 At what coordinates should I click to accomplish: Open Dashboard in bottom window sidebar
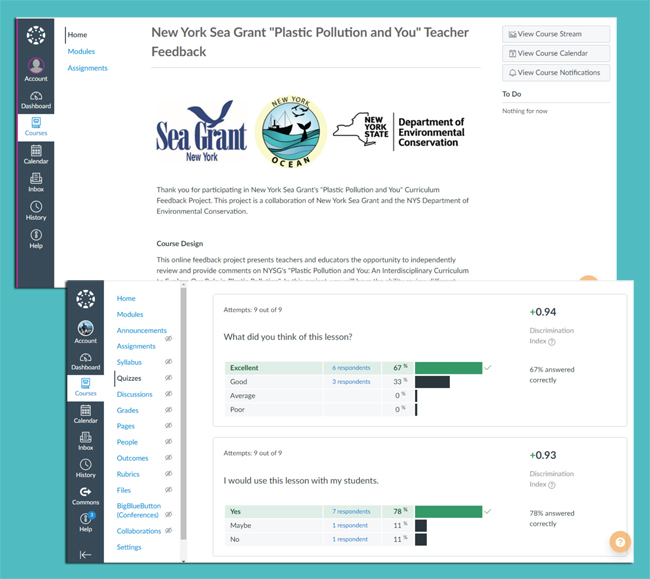pyautogui.click(x=85, y=362)
